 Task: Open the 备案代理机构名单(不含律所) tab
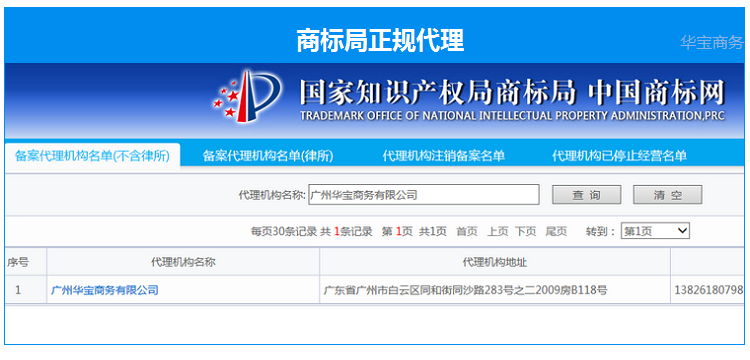click(x=92, y=156)
